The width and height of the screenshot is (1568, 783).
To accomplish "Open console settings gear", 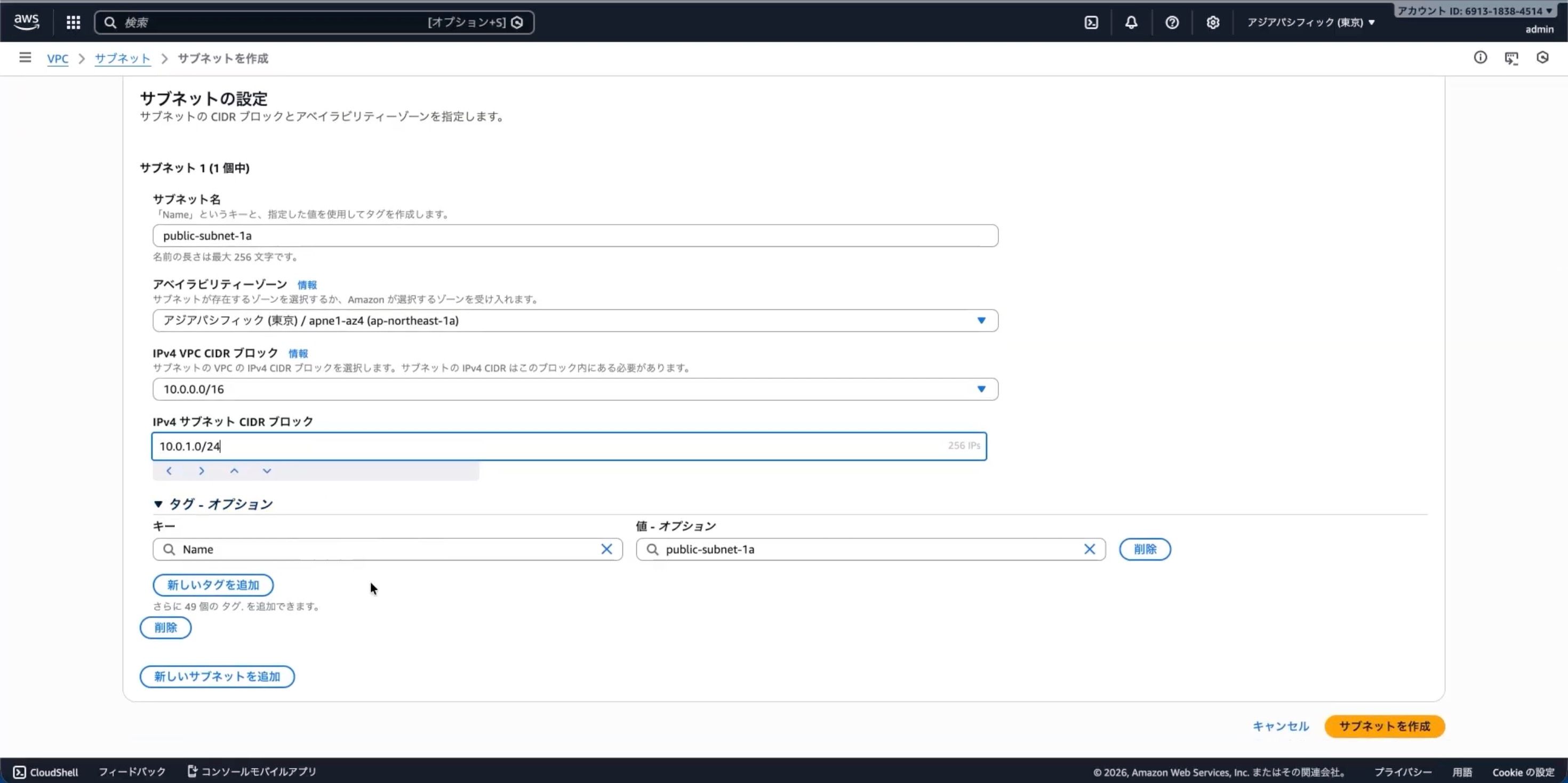I will coord(1212,22).
